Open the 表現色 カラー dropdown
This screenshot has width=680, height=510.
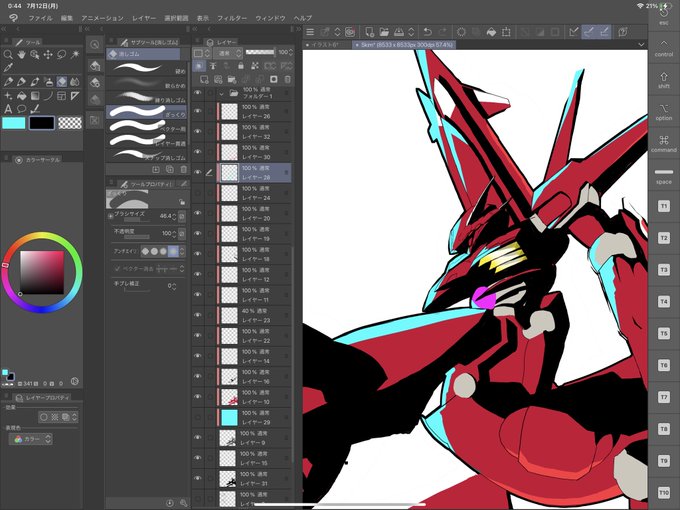[31, 439]
